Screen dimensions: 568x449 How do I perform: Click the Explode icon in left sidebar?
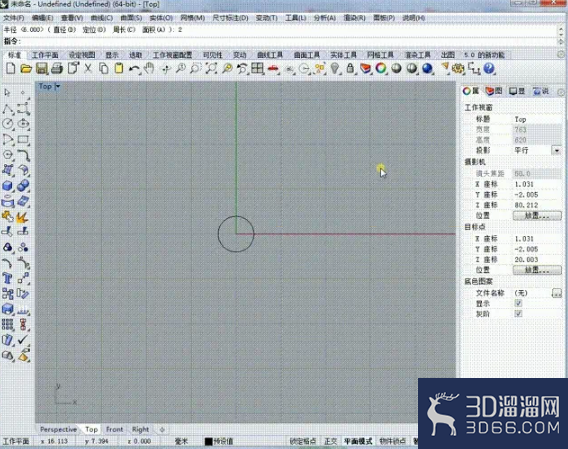pyautogui.click(x=23, y=217)
